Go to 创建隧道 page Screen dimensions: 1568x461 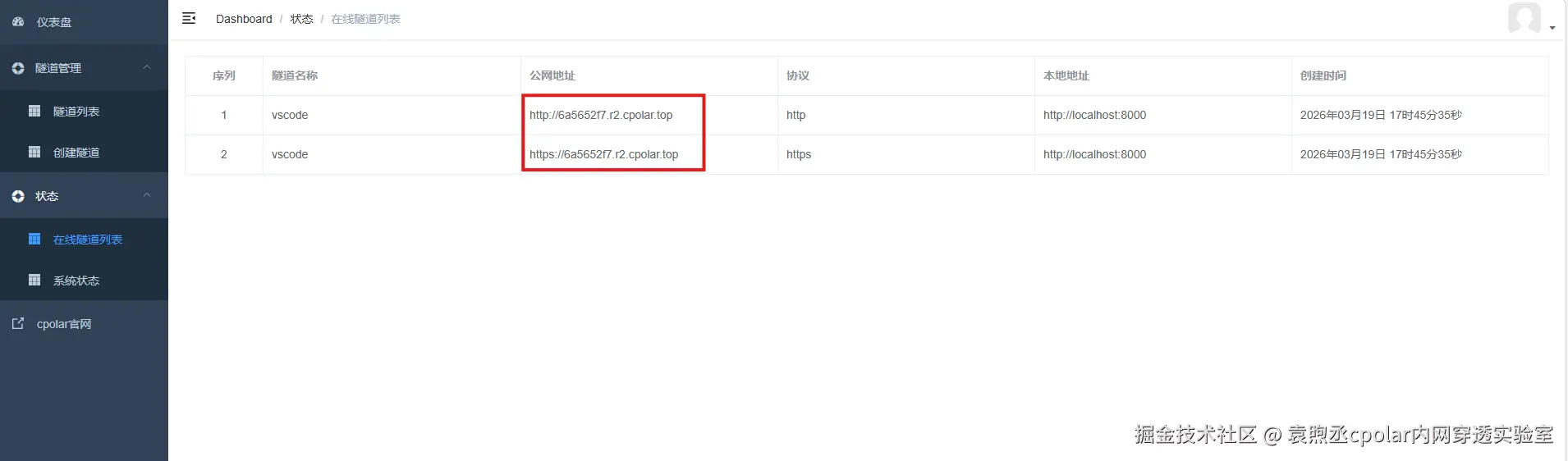coord(84,152)
